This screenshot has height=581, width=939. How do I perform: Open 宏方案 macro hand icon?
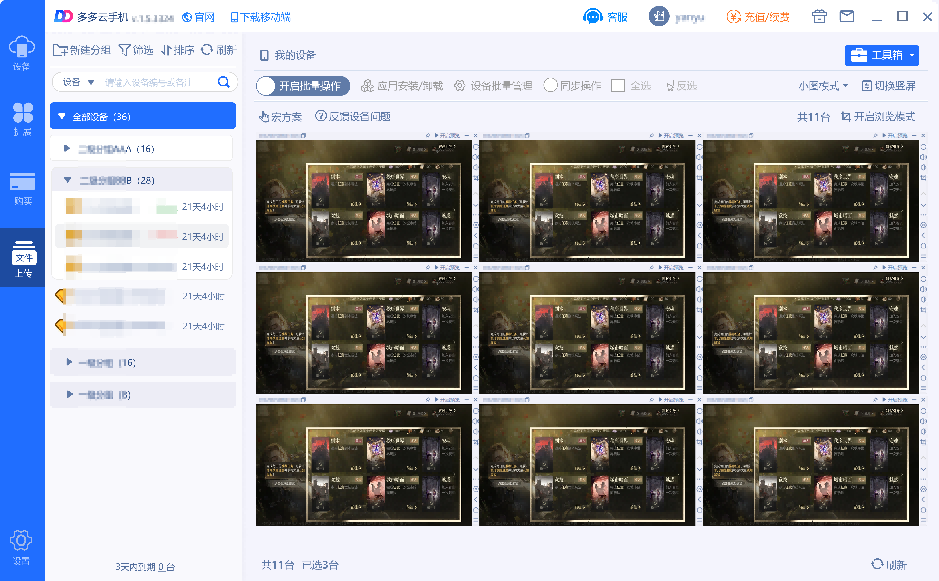[x=264, y=116]
